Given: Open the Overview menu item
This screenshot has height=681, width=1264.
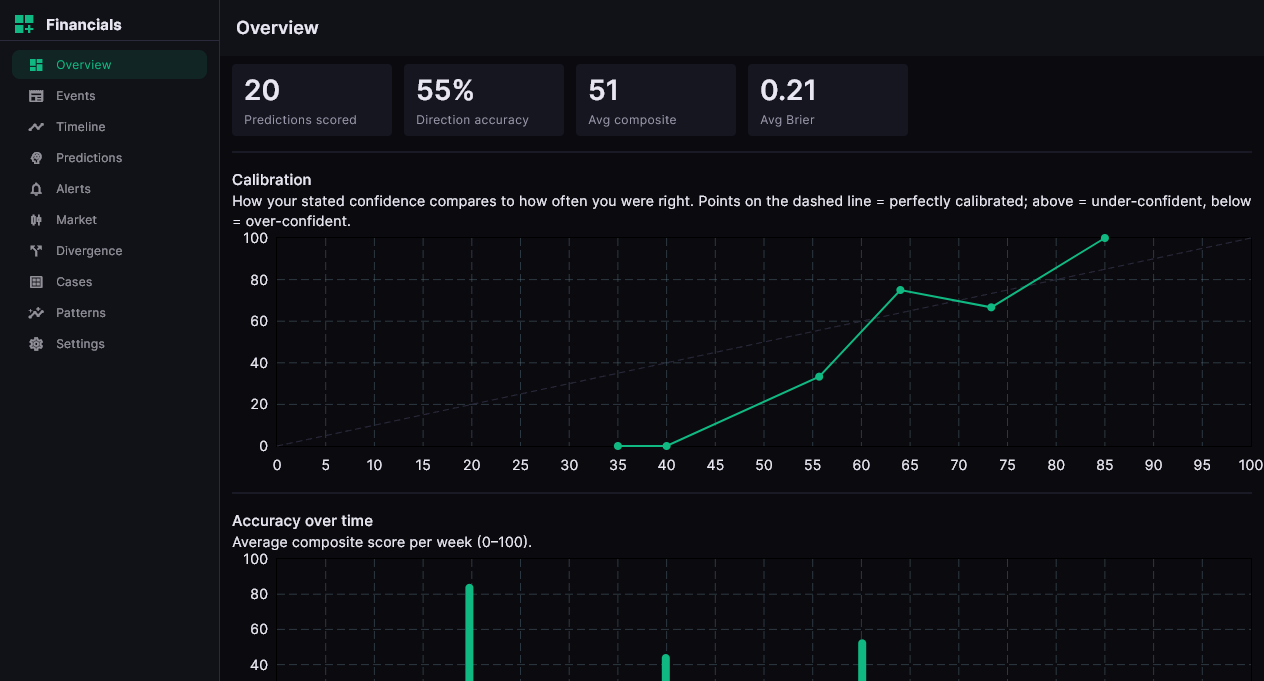Looking at the screenshot, I should pos(109,65).
